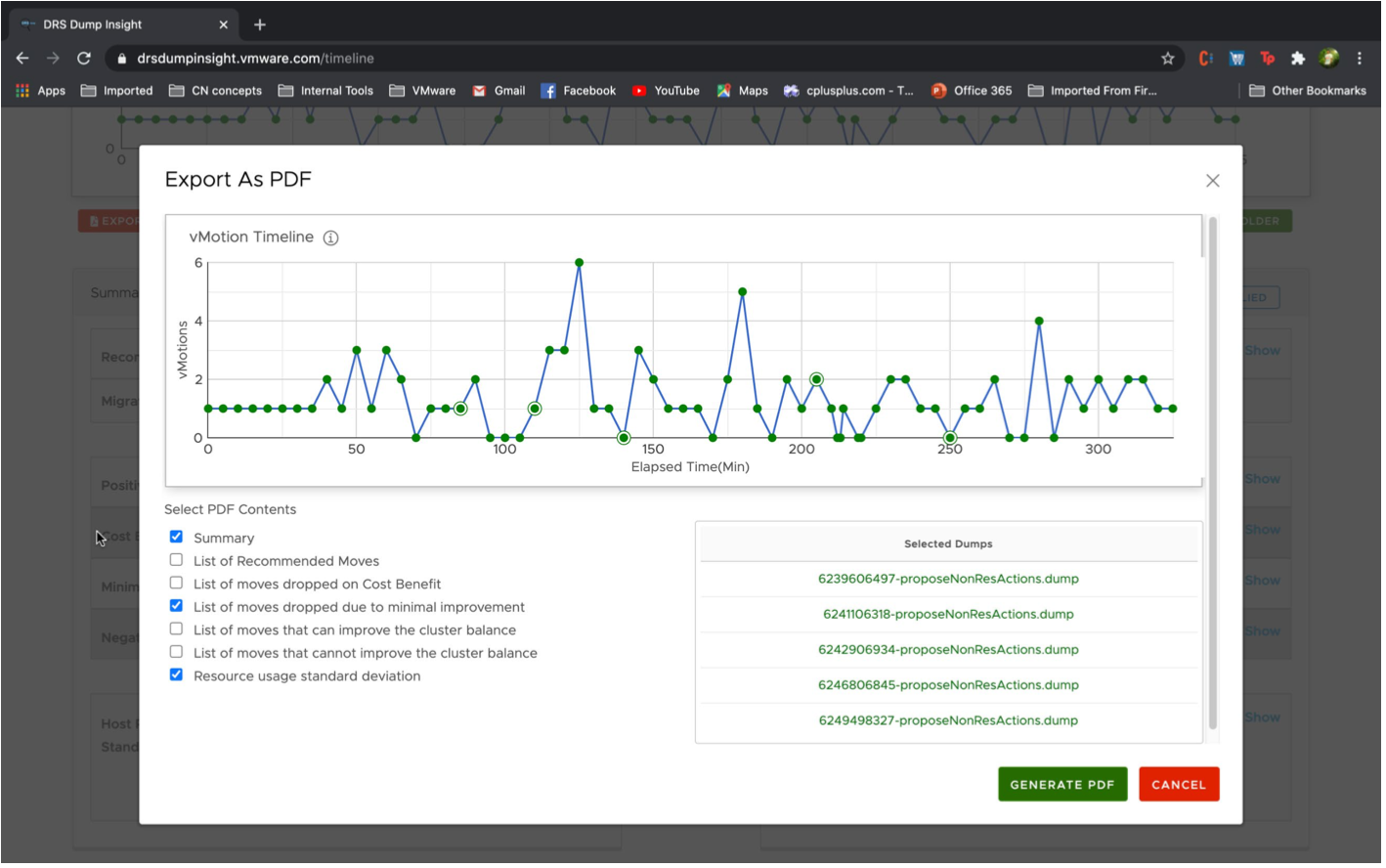Screen dimensions: 1386x868
Task: Click the vMotion Timeline info icon
Action: click(x=331, y=239)
